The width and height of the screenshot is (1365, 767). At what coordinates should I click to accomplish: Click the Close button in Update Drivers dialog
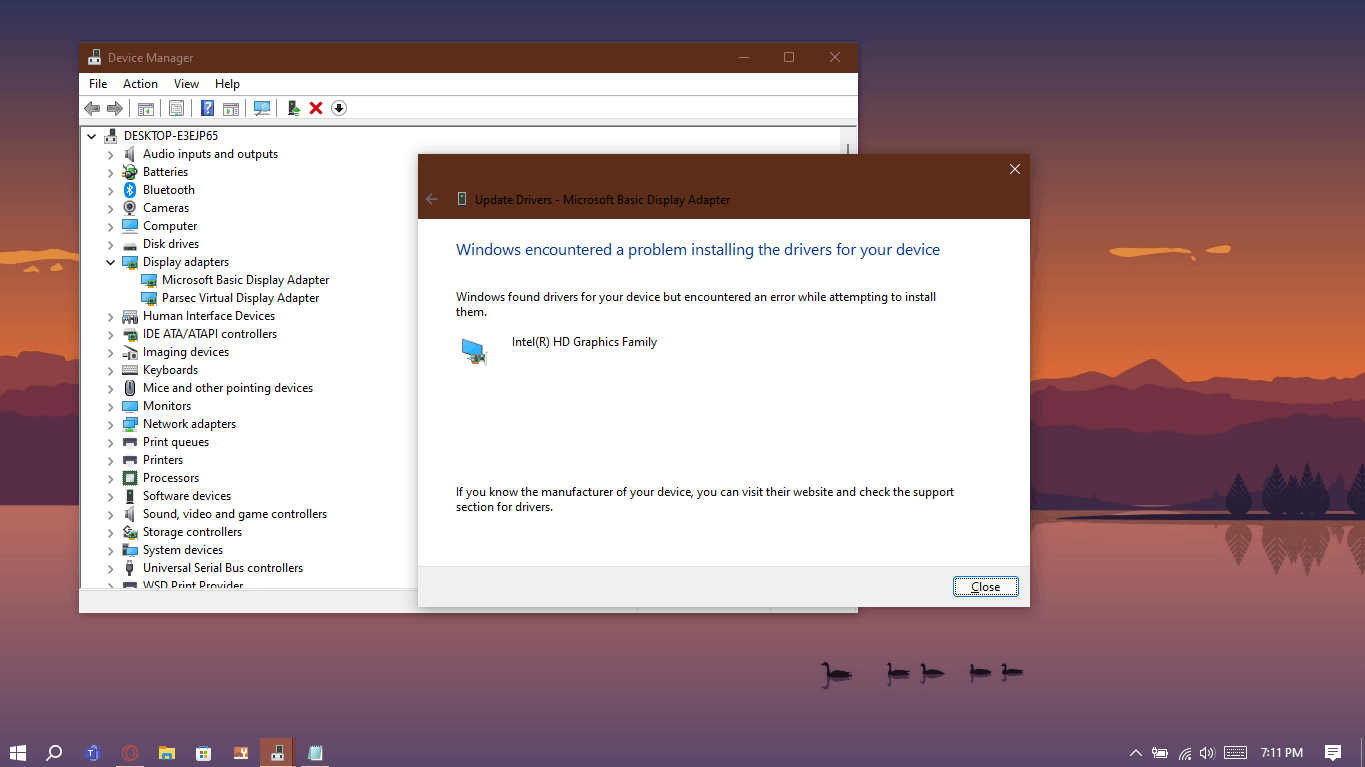pos(986,587)
